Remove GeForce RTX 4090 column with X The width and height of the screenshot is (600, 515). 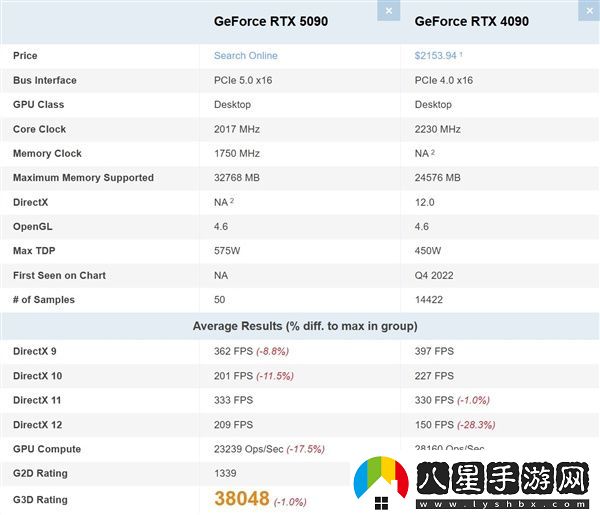tap(589, 10)
